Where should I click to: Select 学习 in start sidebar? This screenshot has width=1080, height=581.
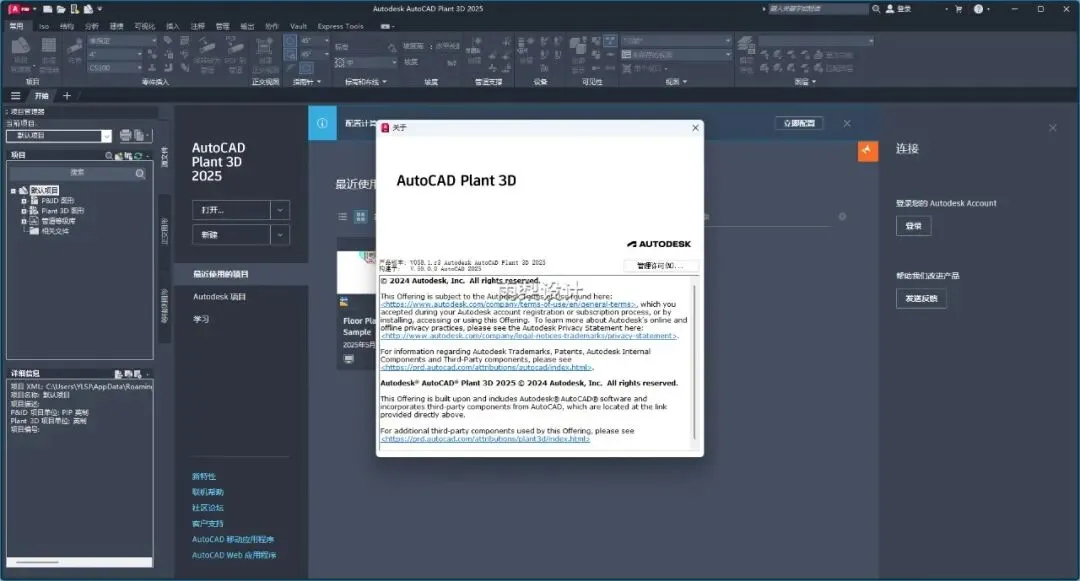click(x=200, y=319)
